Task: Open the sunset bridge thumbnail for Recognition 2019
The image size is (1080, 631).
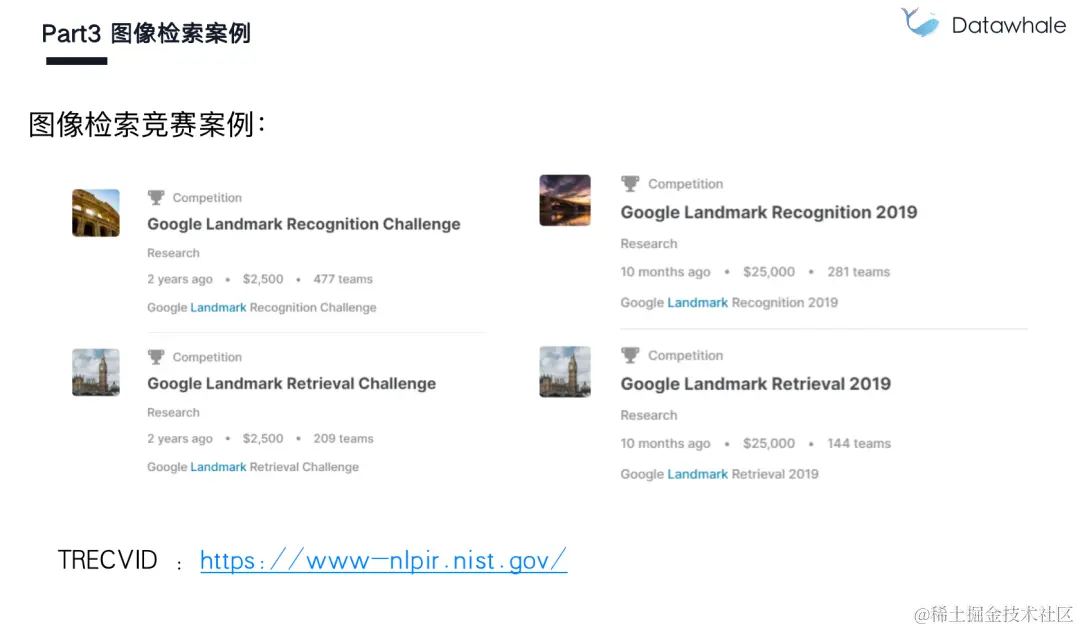Action: (x=565, y=200)
